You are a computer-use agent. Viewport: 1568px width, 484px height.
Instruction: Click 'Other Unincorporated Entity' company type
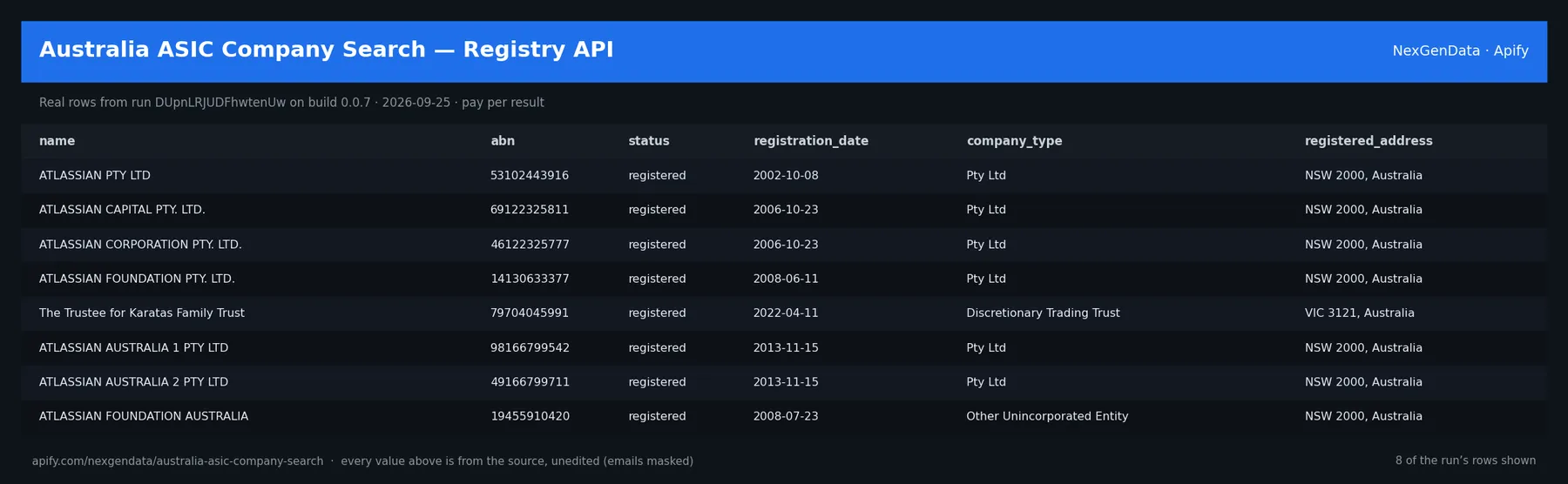point(1047,416)
